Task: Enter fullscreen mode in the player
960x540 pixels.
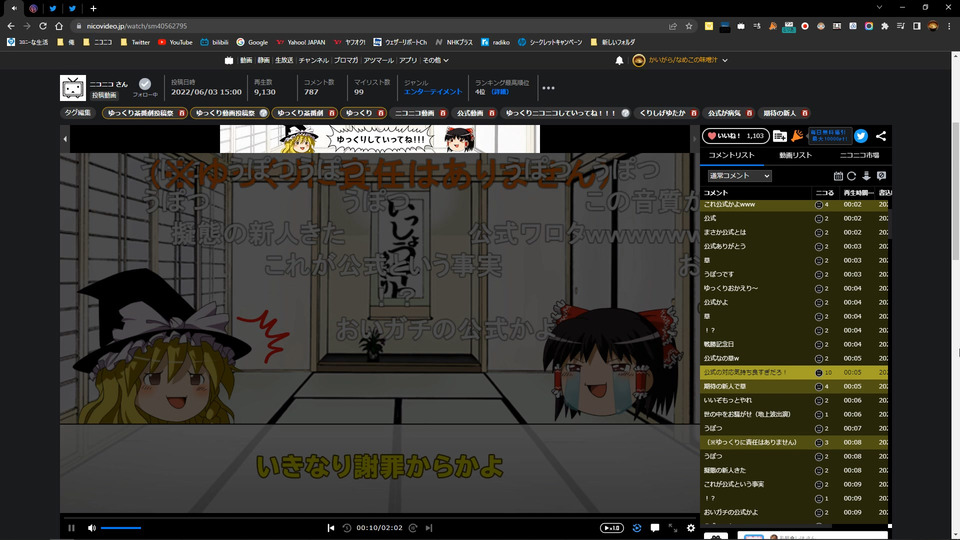Action: coord(673,528)
